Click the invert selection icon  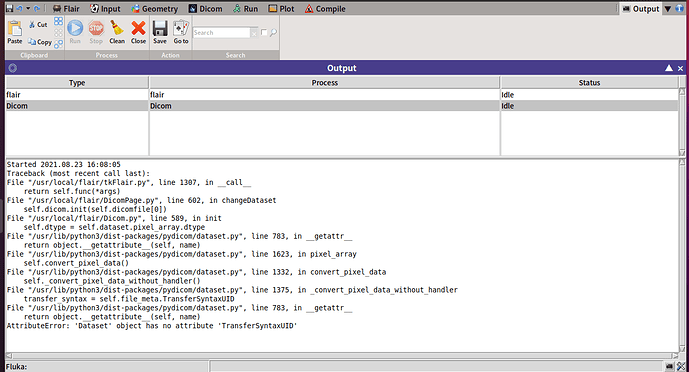[58, 43]
